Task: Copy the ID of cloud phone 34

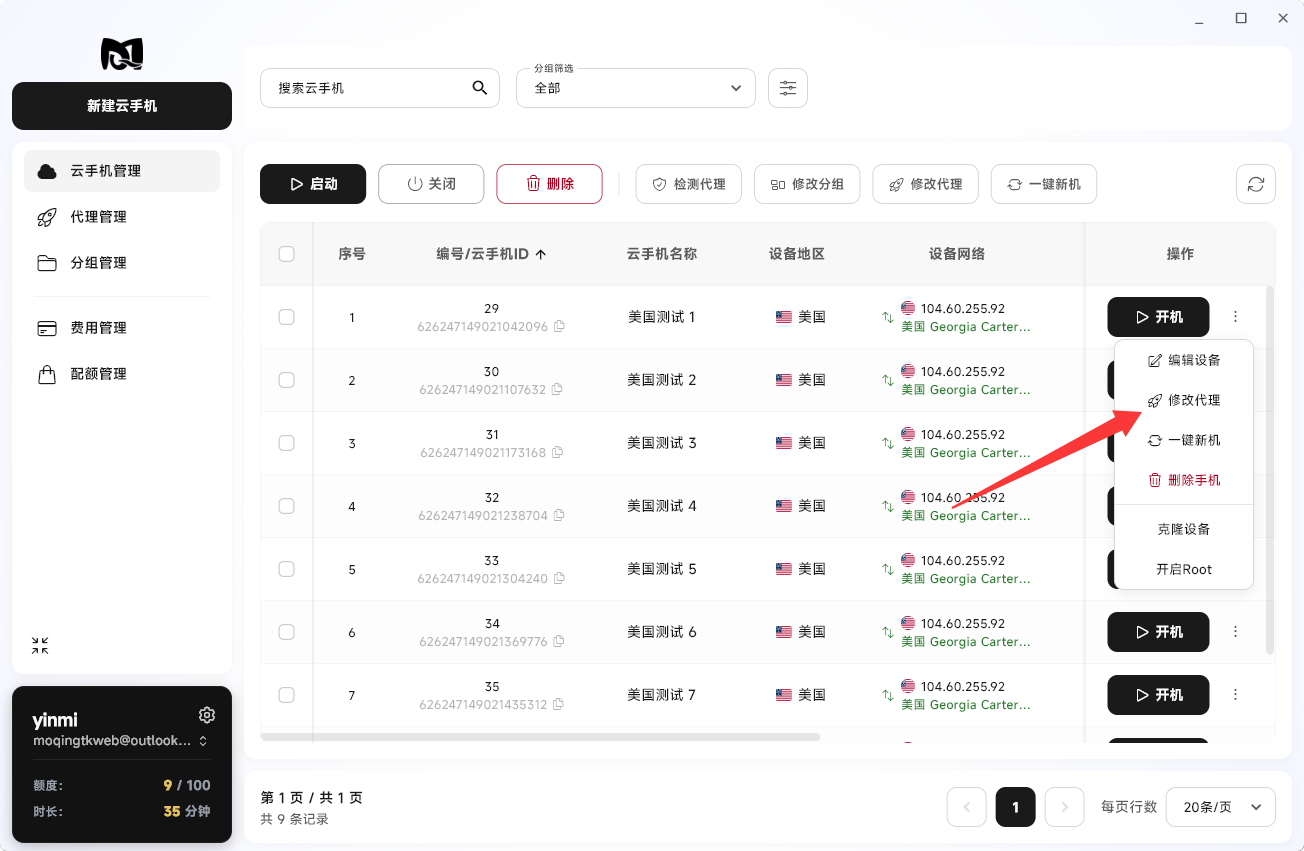Action: click(x=559, y=641)
